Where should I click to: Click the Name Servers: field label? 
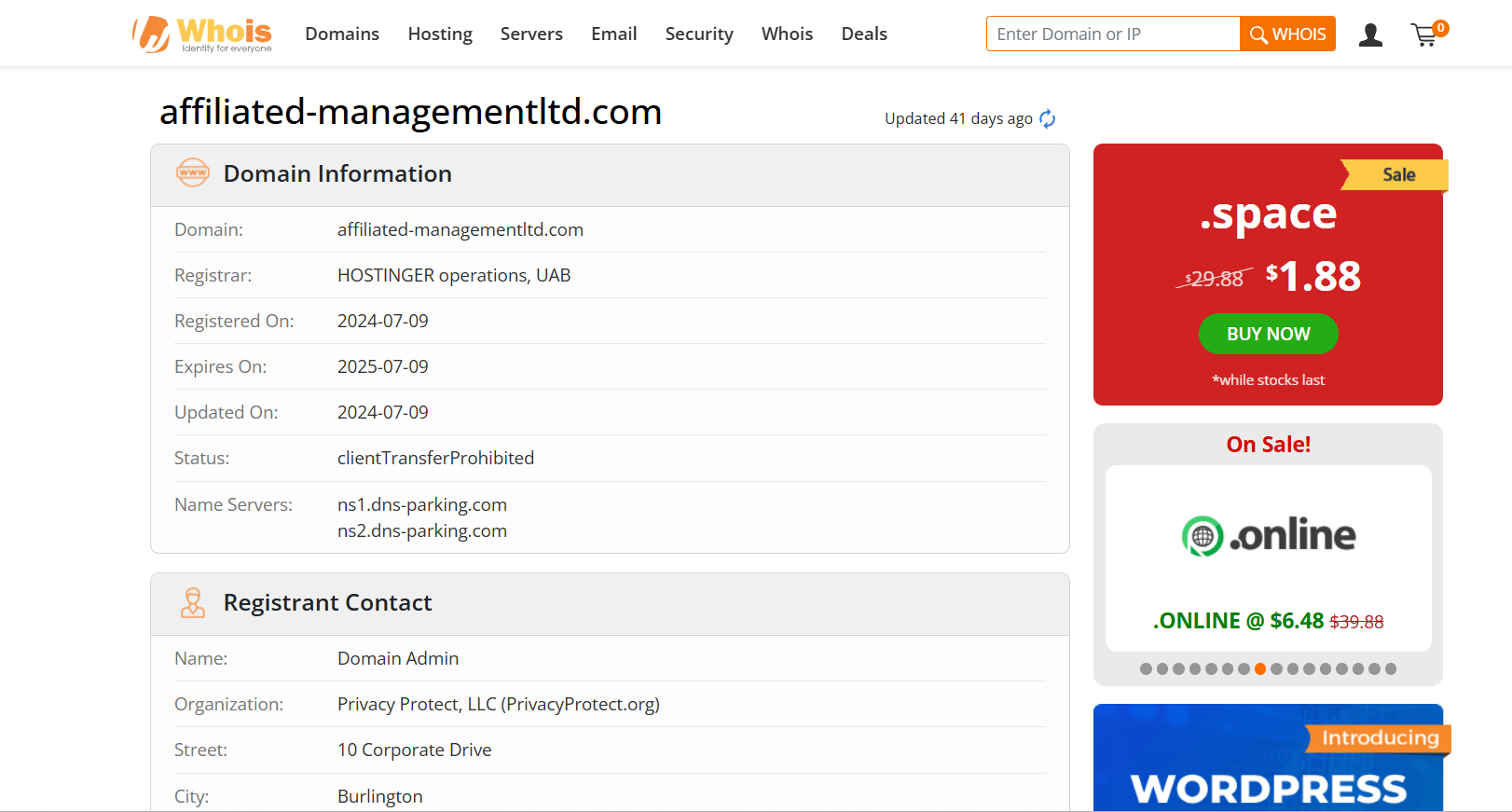pos(233,504)
